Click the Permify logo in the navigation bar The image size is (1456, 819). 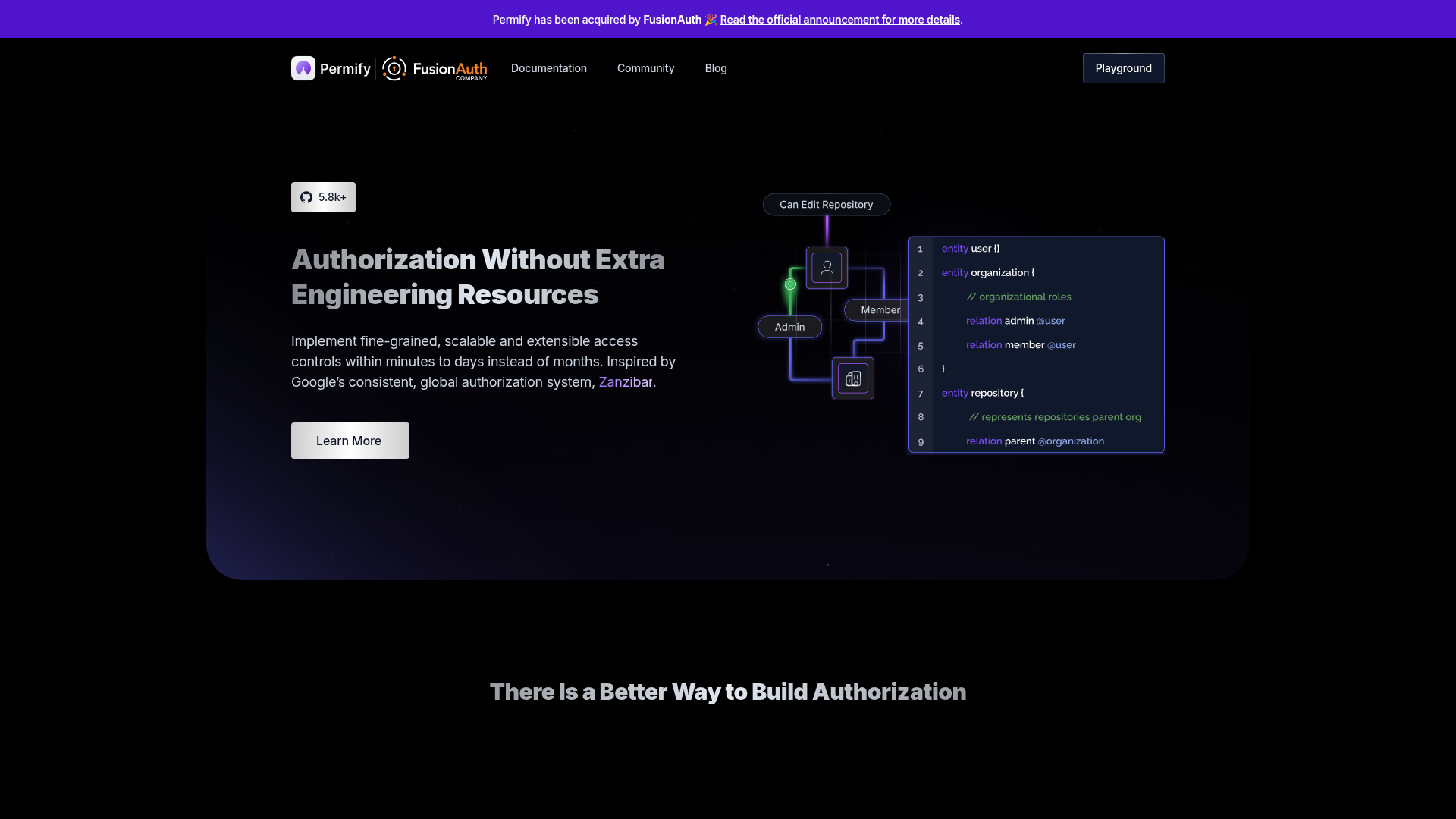[330, 68]
